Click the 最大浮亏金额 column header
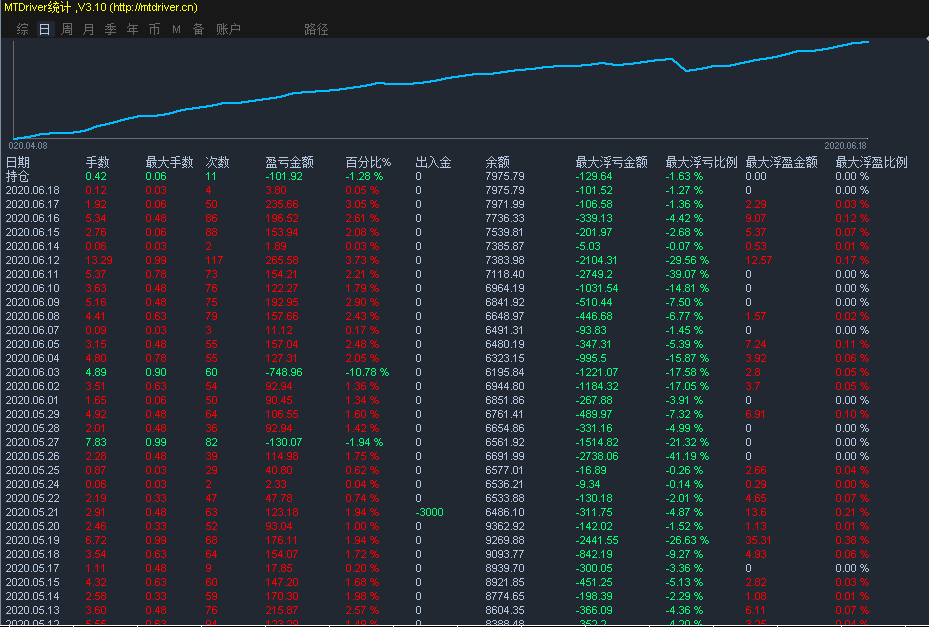This screenshot has width=929, height=627. [x=611, y=162]
